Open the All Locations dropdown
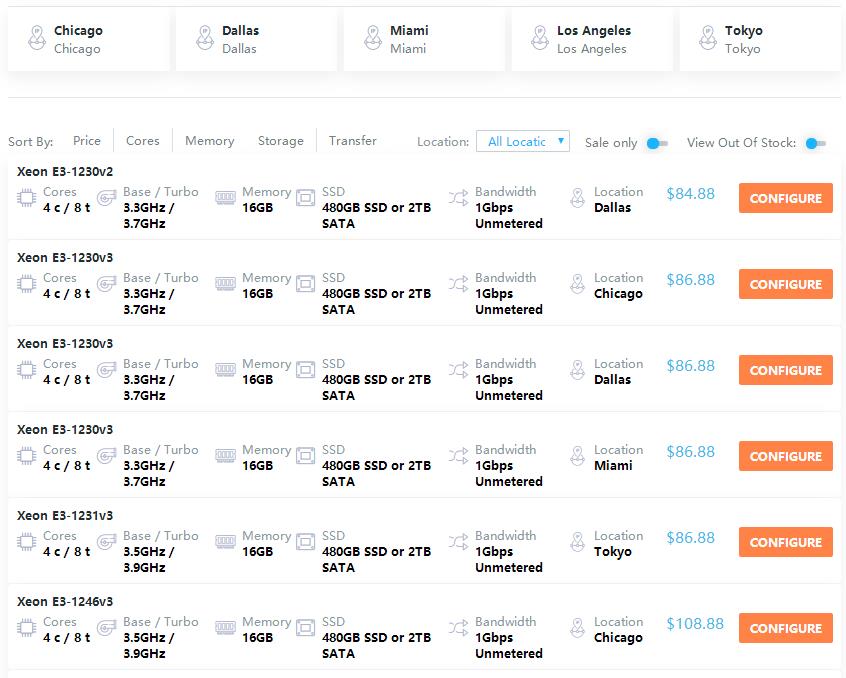Viewport: 846px width, 678px height. click(523, 142)
